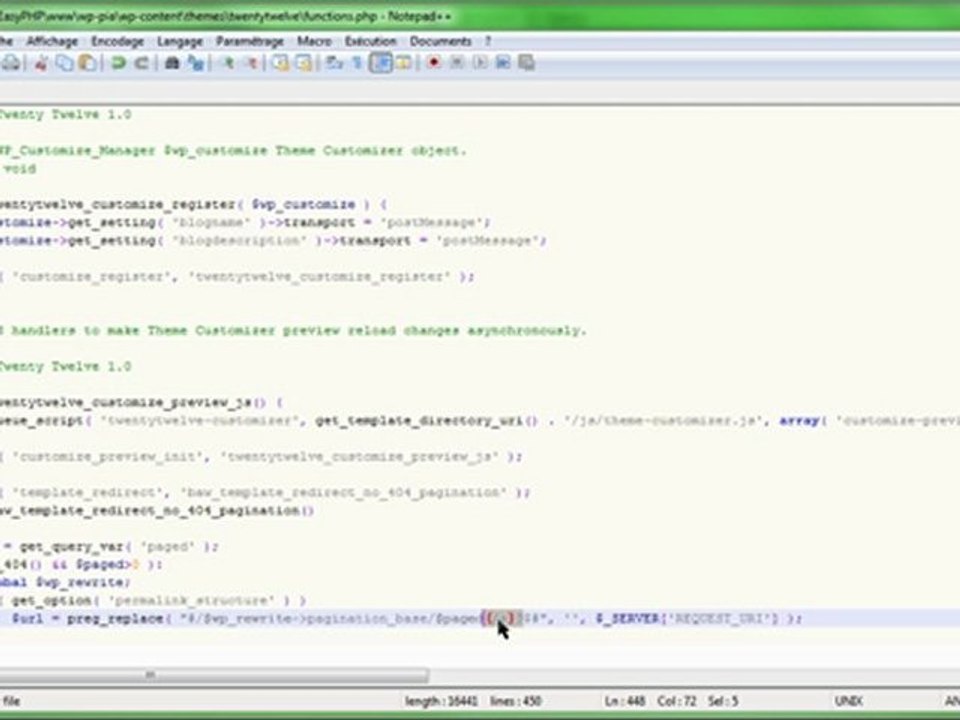This screenshot has height=720, width=960.
Task: Click the '/js/theme-customizer.js' string
Action: point(661,420)
